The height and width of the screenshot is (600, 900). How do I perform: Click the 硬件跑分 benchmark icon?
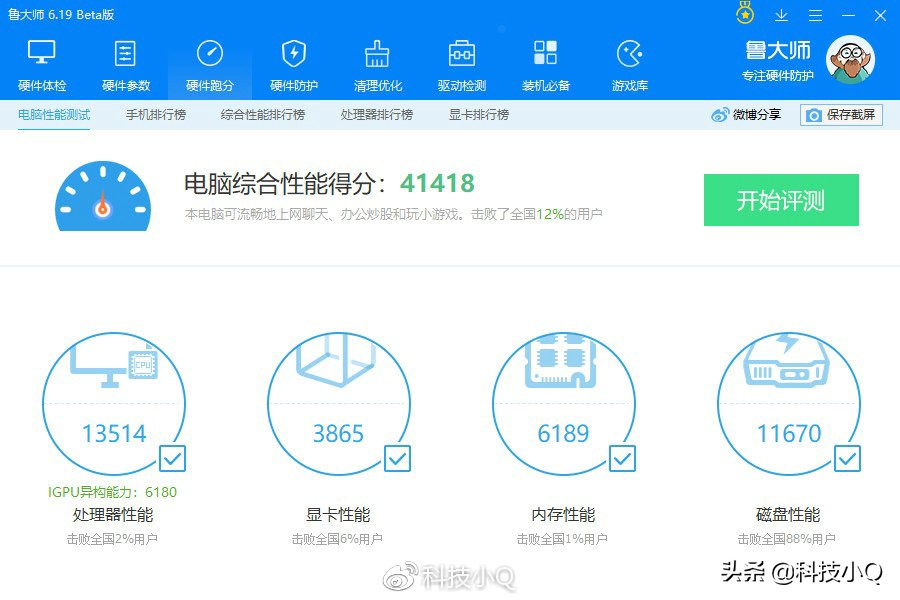coord(209,62)
